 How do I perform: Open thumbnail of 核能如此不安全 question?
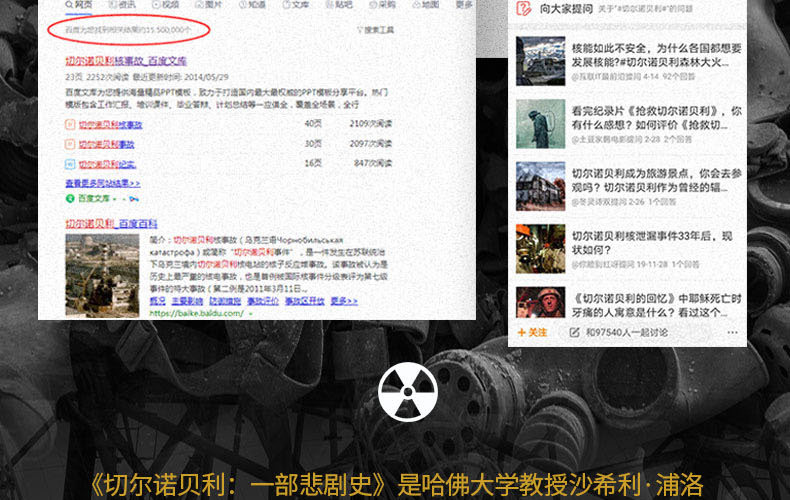coord(541,61)
